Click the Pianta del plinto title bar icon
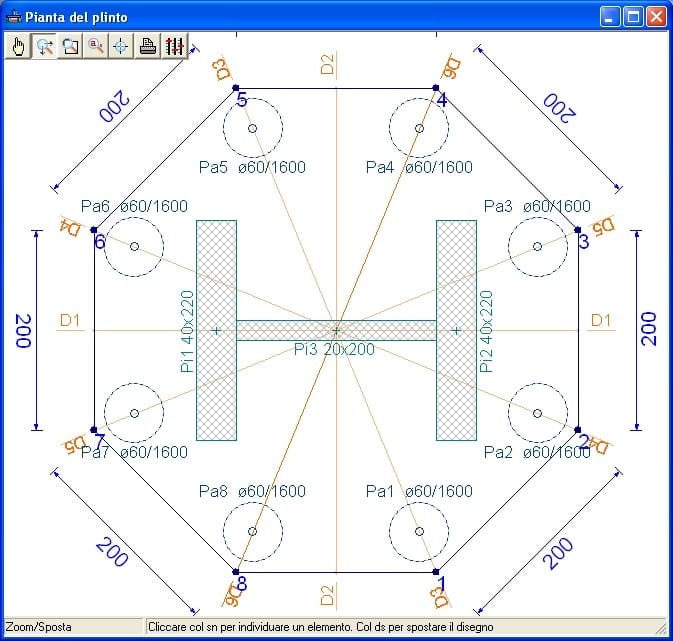Viewport: 673px width, 641px height. 13,17
